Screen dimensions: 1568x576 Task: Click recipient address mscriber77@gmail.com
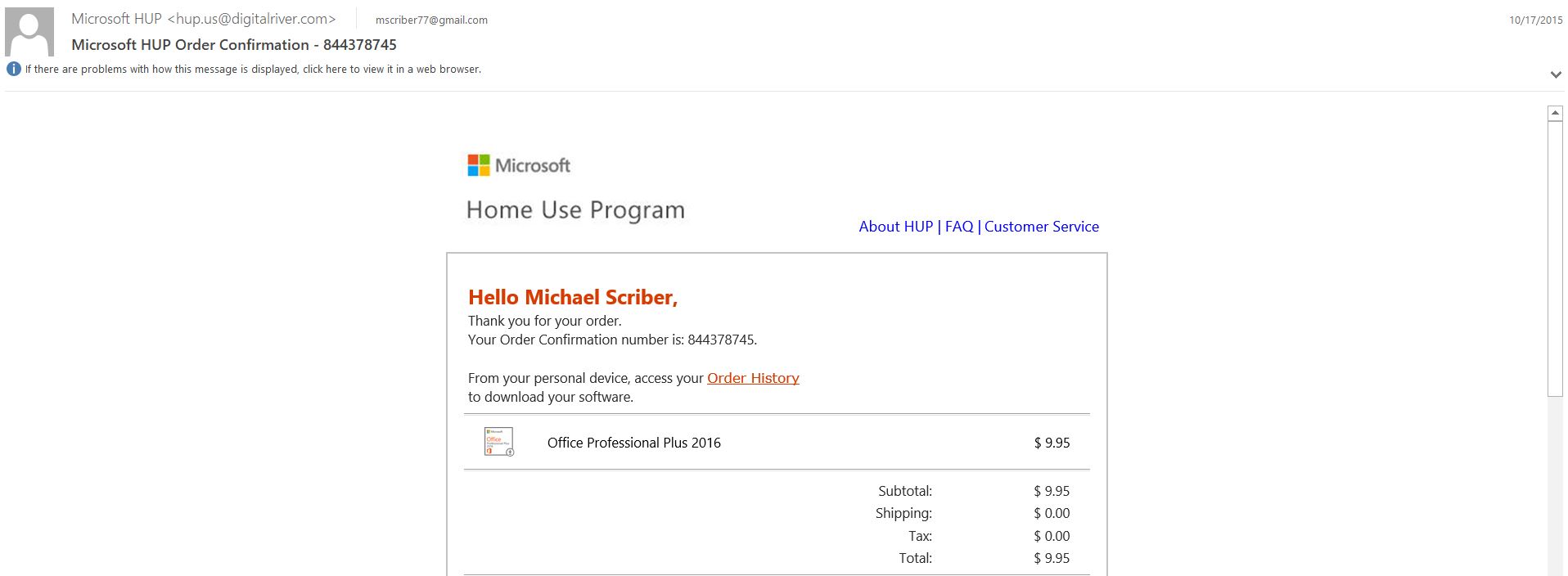(x=431, y=20)
